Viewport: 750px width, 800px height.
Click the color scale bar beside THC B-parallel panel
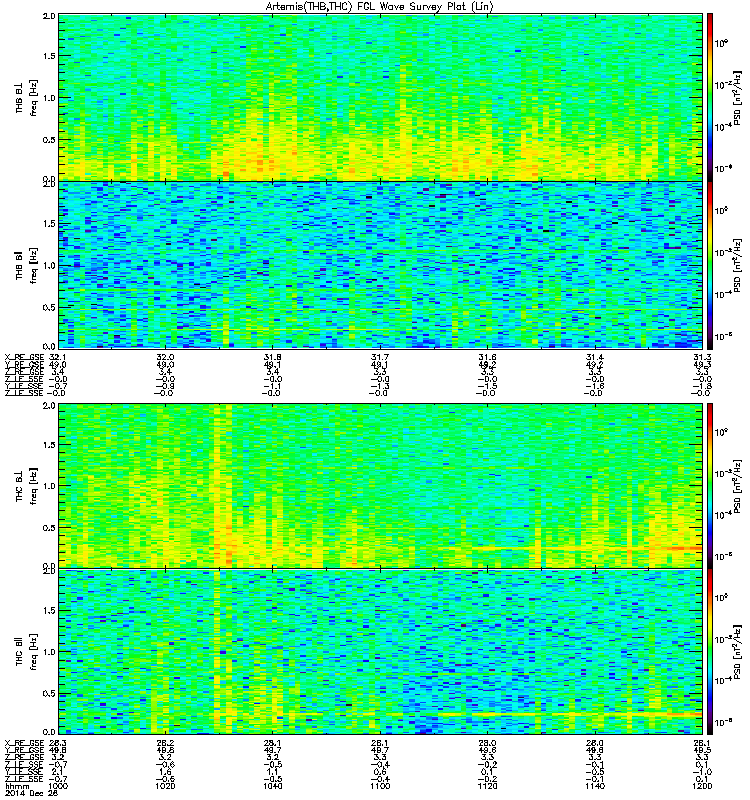tap(710, 652)
